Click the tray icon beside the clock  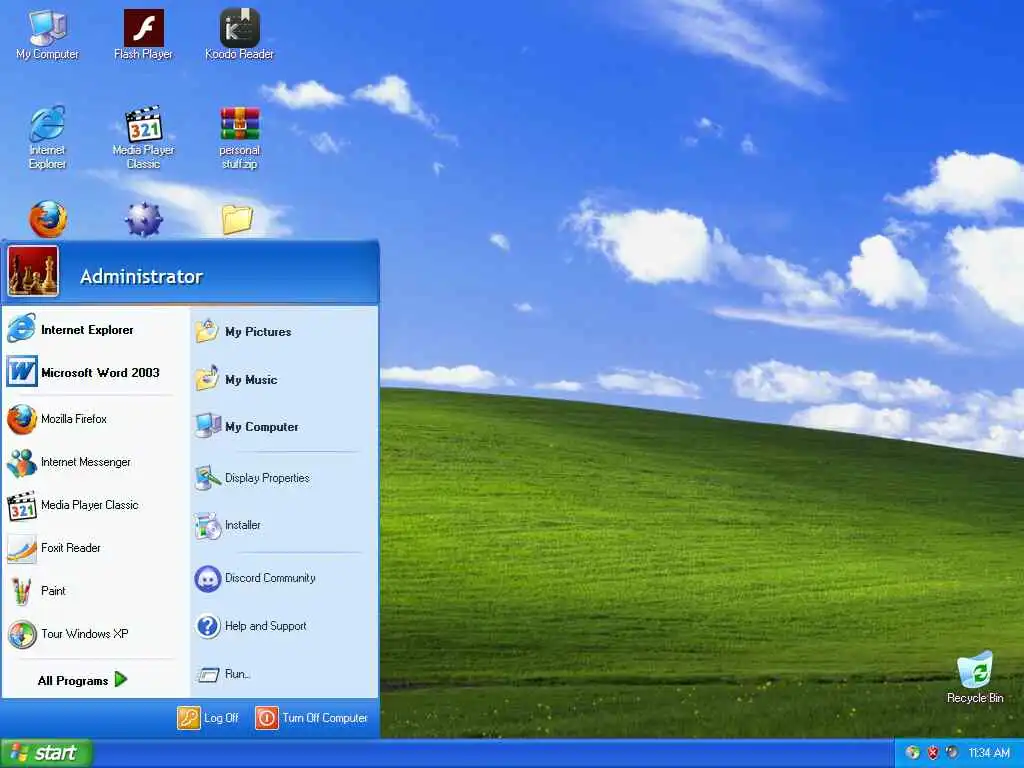click(x=952, y=753)
